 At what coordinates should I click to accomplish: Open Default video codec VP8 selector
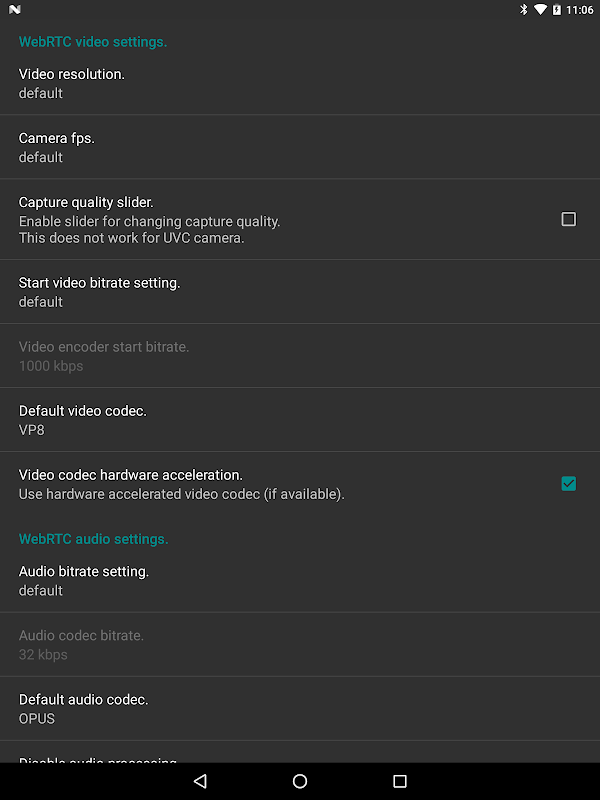[x=300, y=420]
